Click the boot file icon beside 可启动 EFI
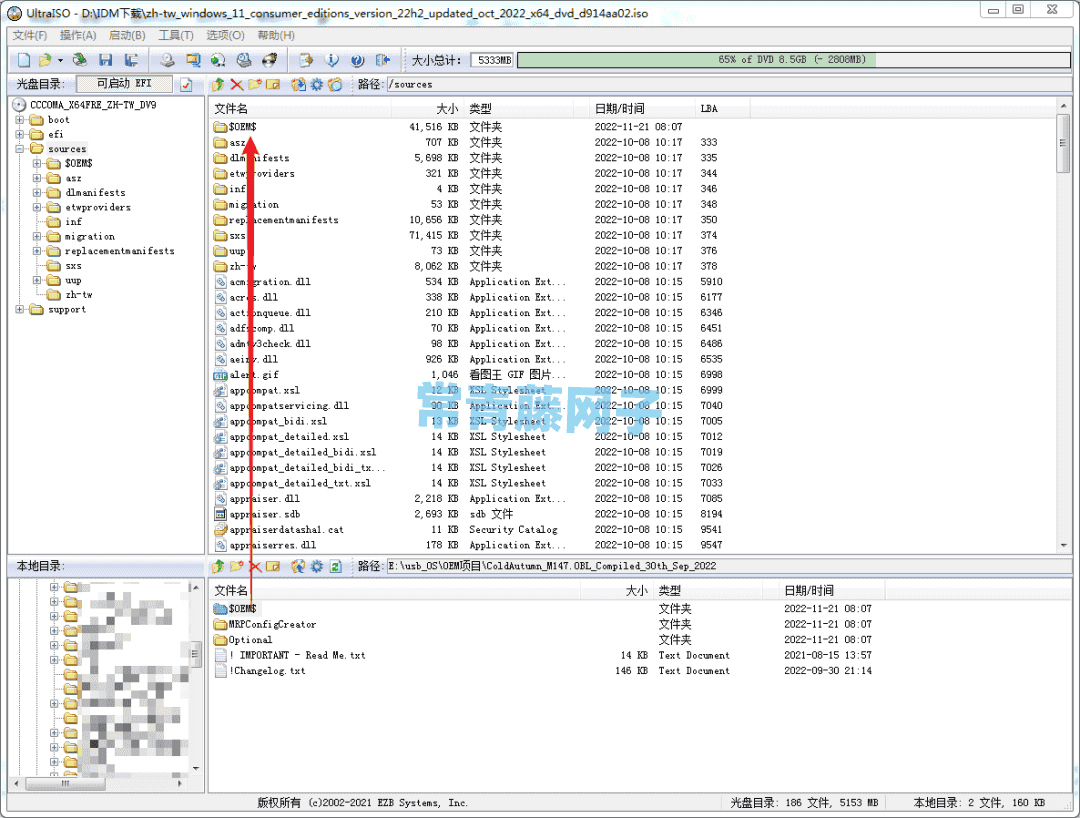Screen dimensions: 1080x818 coord(186,85)
